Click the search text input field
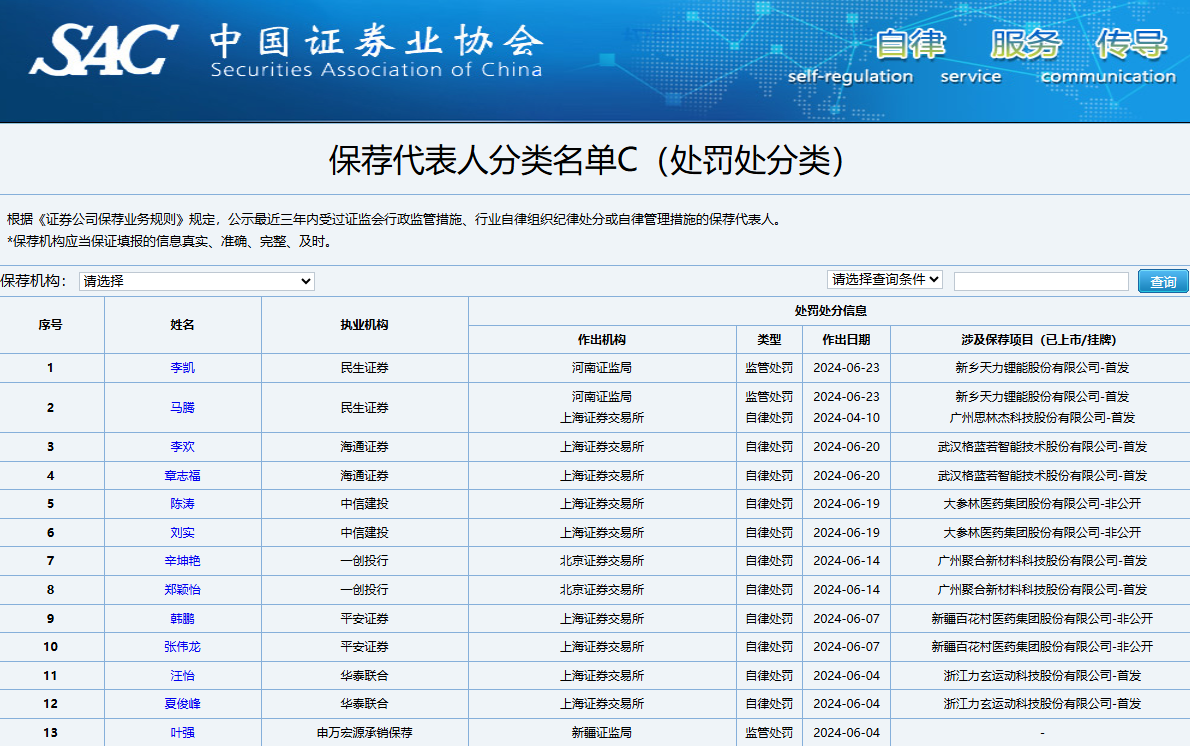This screenshot has height=746, width=1190. pos(1040,281)
